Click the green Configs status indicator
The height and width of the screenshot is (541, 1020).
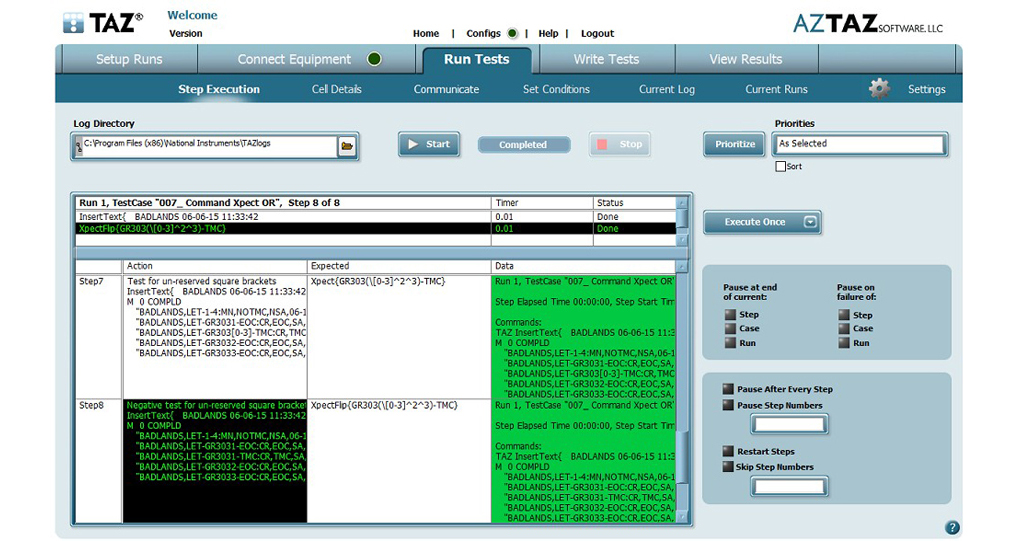[513, 33]
